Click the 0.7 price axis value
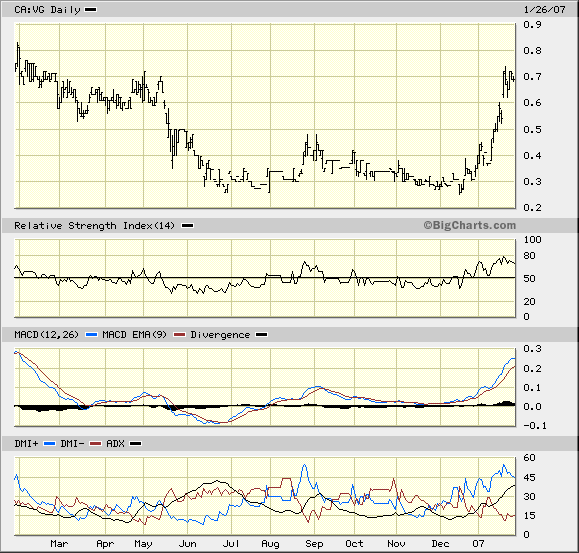579x553 pixels. click(532, 77)
